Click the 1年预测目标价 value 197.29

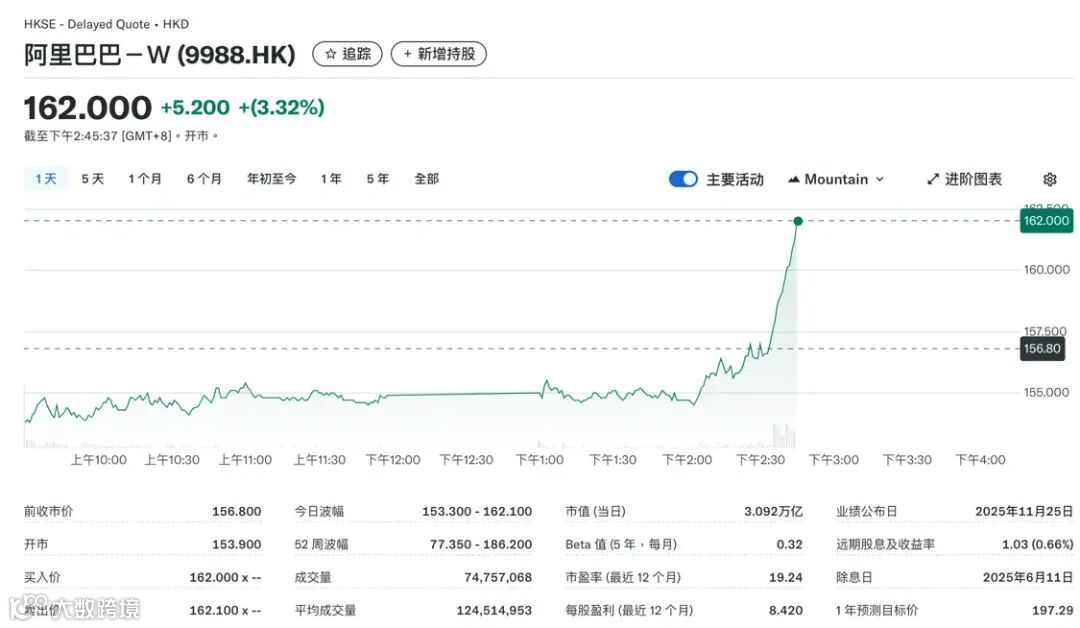point(1052,610)
